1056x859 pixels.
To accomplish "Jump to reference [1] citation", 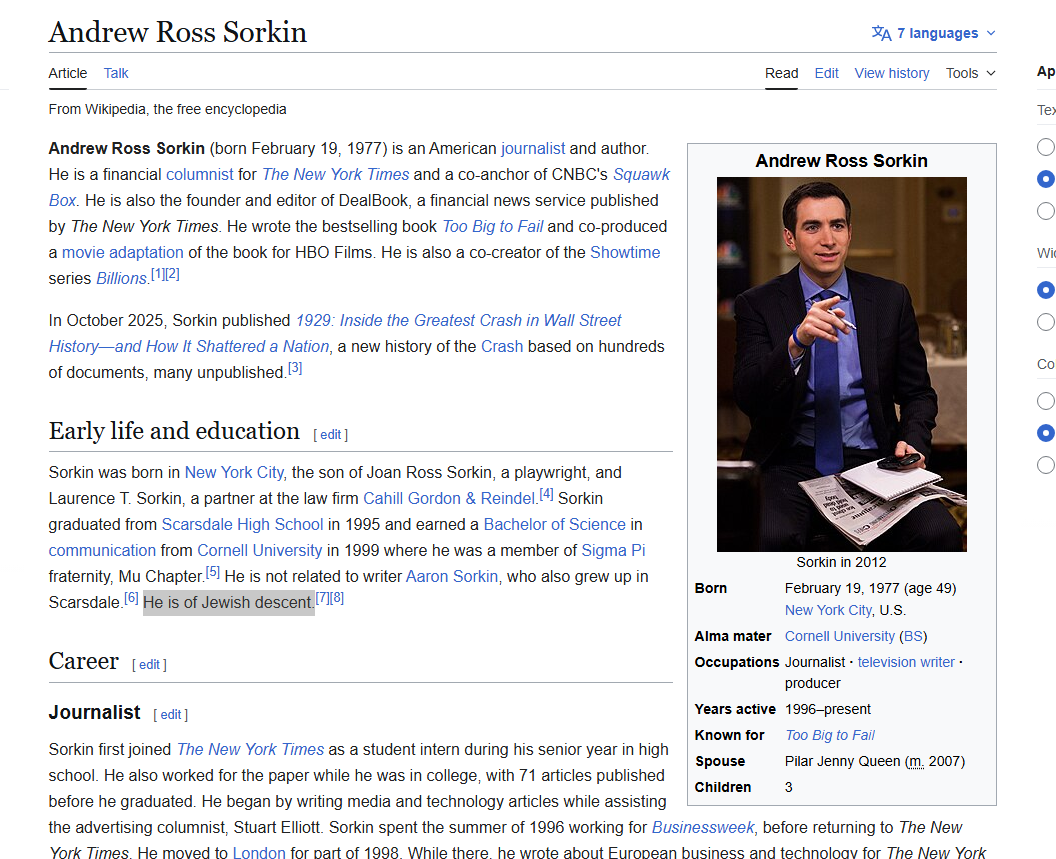I will pos(157,274).
